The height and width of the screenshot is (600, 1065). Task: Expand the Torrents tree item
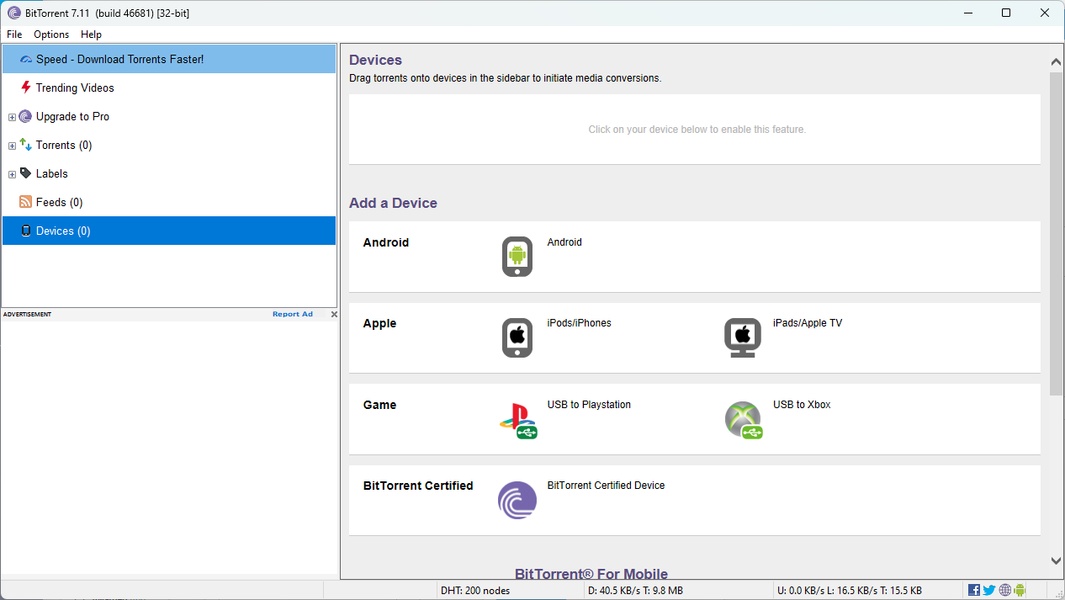coord(10,145)
